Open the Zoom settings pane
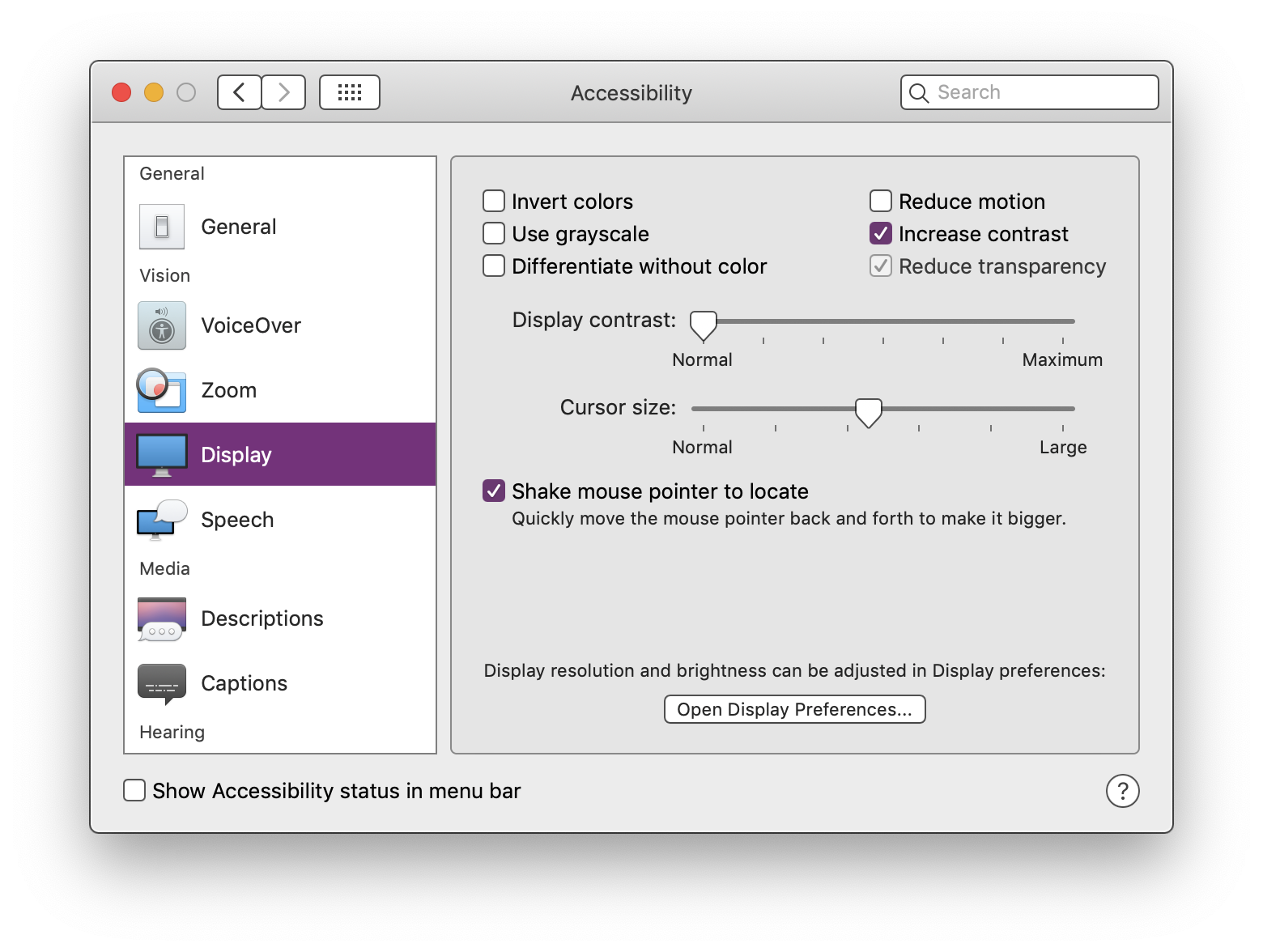This screenshot has width=1263, height=952. [280, 390]
